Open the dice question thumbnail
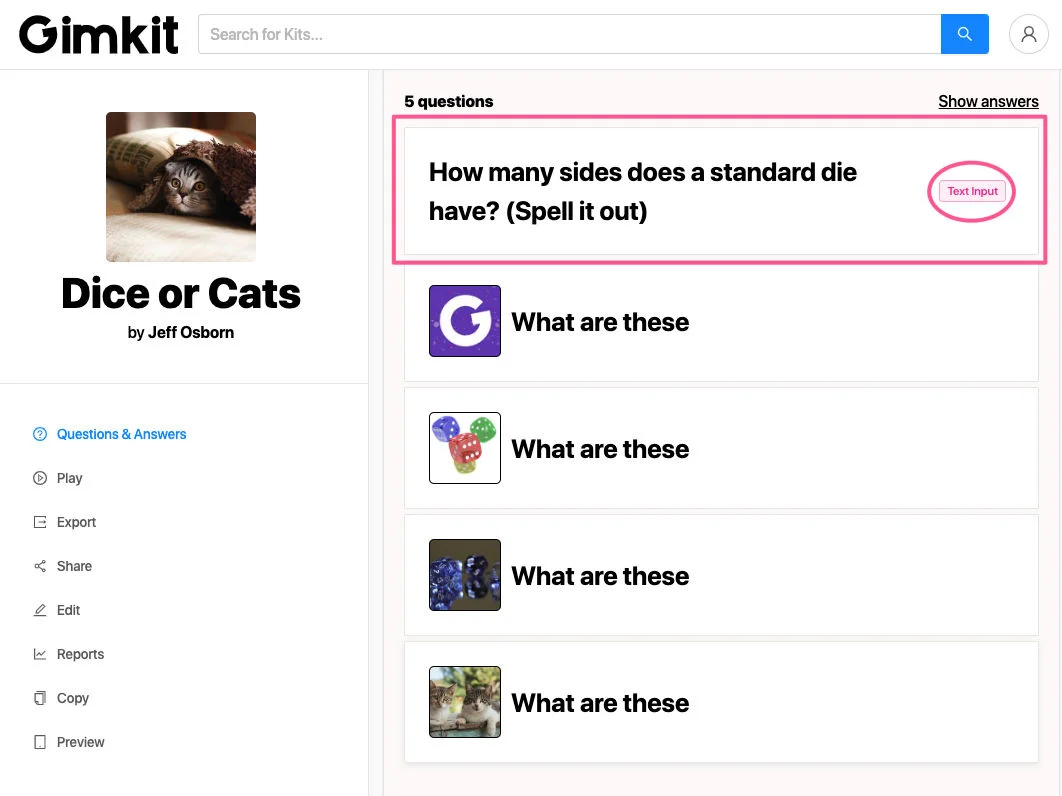 coord(464,447)
